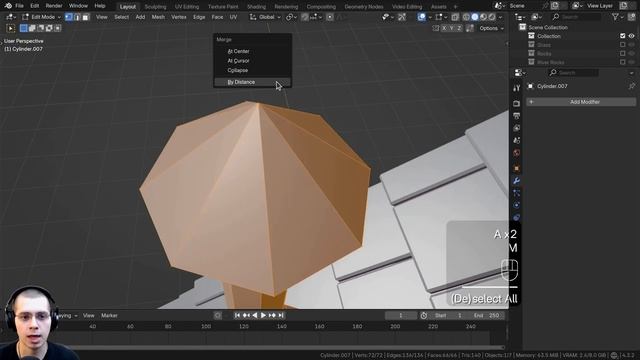The image size is (640, 360).
Task: Hide Collection with the eye icon
Action: click(631, 36)
